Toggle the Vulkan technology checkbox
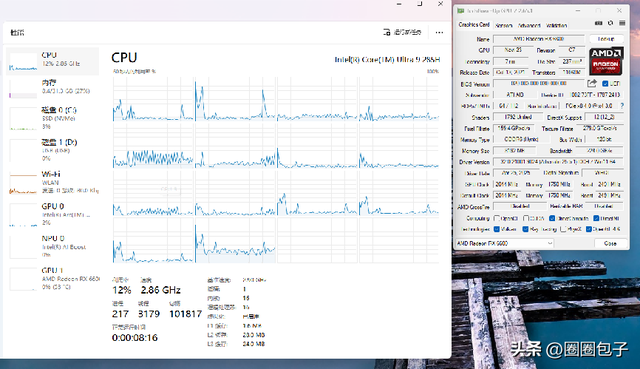640x369 pixels. (x=497, y=229)
